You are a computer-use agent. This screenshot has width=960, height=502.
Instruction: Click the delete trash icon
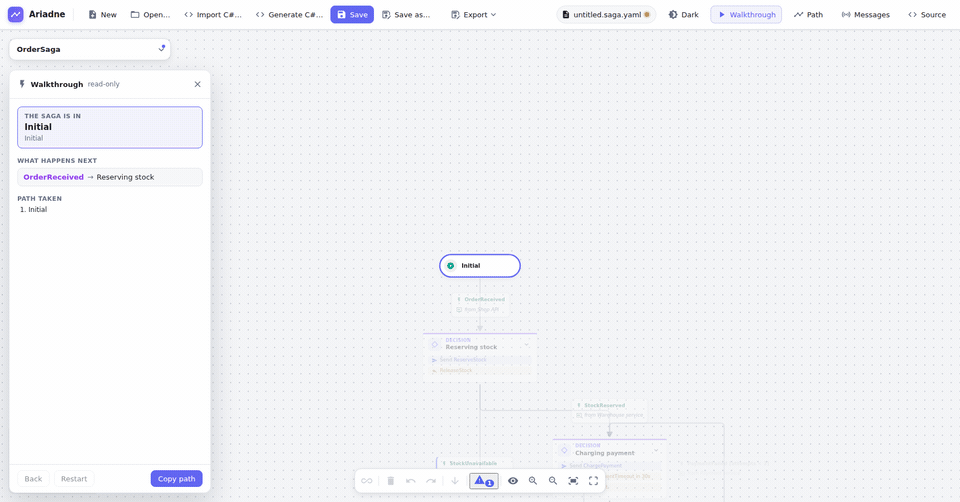click(x=391, y=481)
